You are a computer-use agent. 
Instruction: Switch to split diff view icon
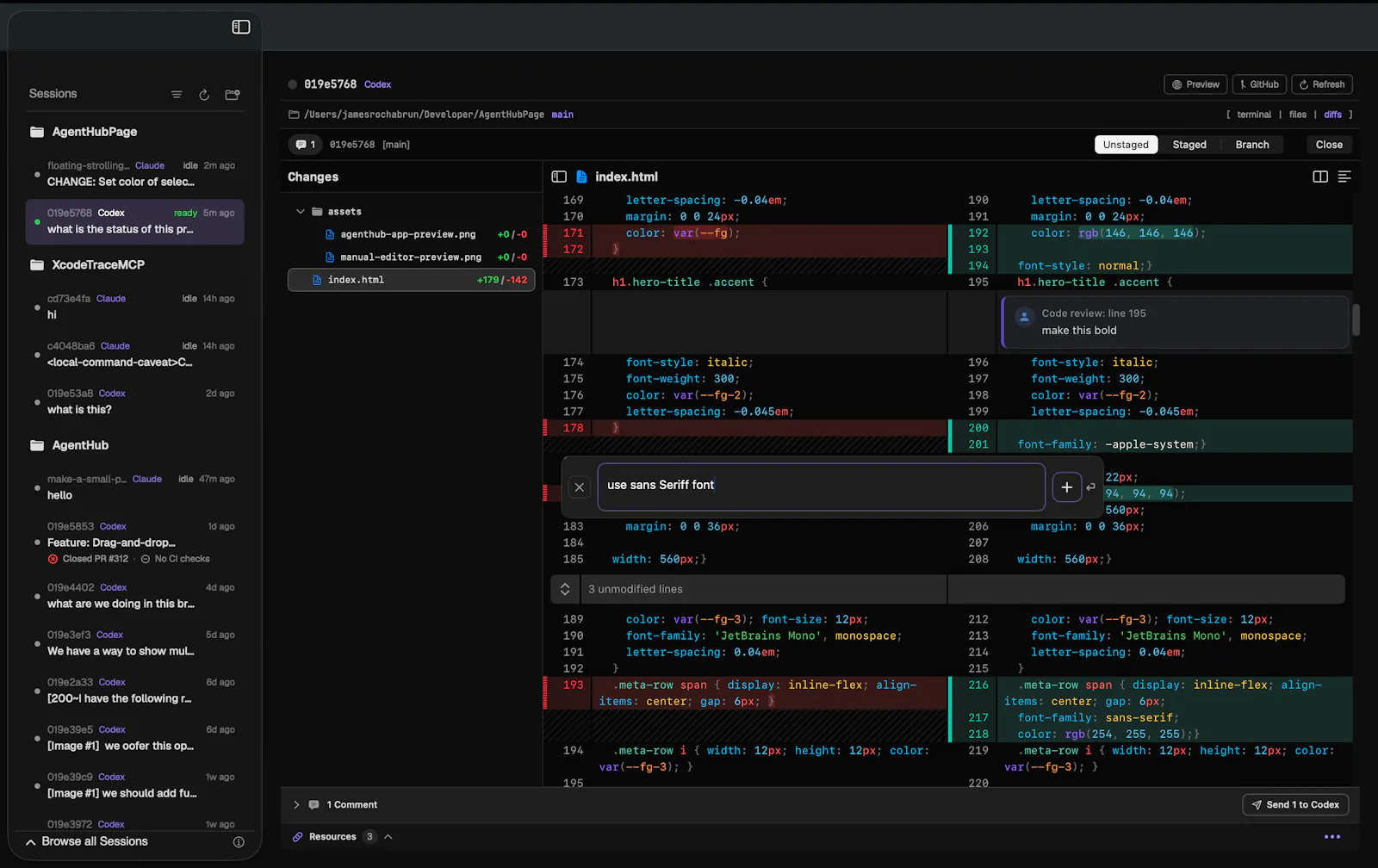pos(1320,177)
